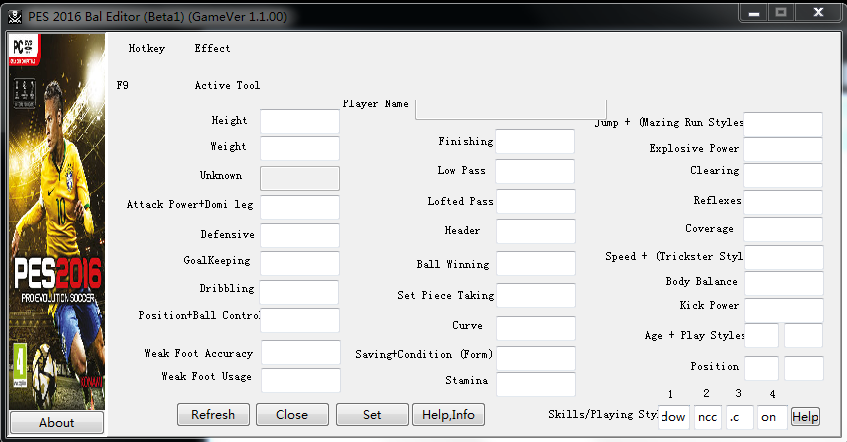Click the PES 2016 cover artwork

[57, 222]
